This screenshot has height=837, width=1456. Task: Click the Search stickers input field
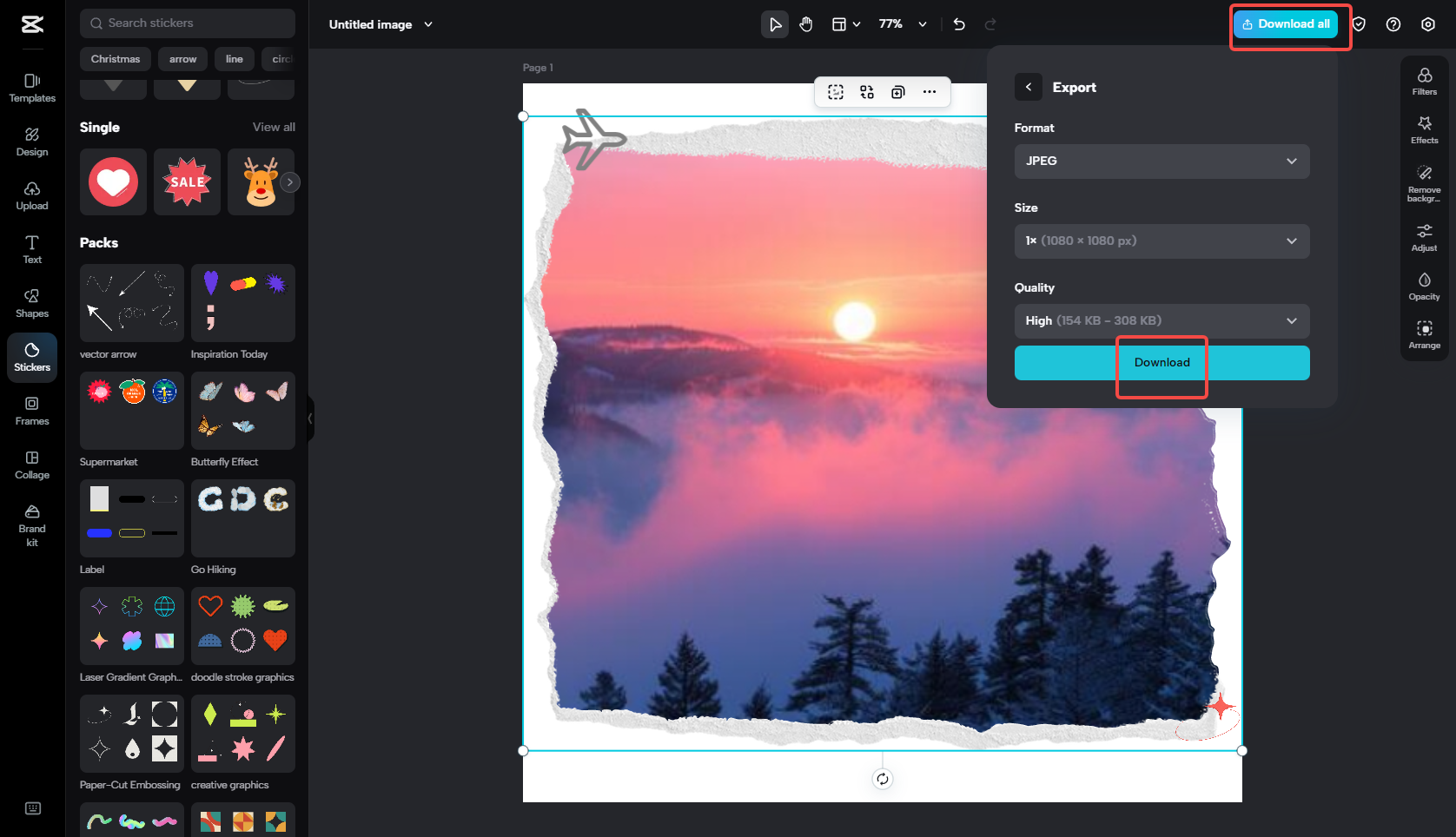click(x=187, y=23)
